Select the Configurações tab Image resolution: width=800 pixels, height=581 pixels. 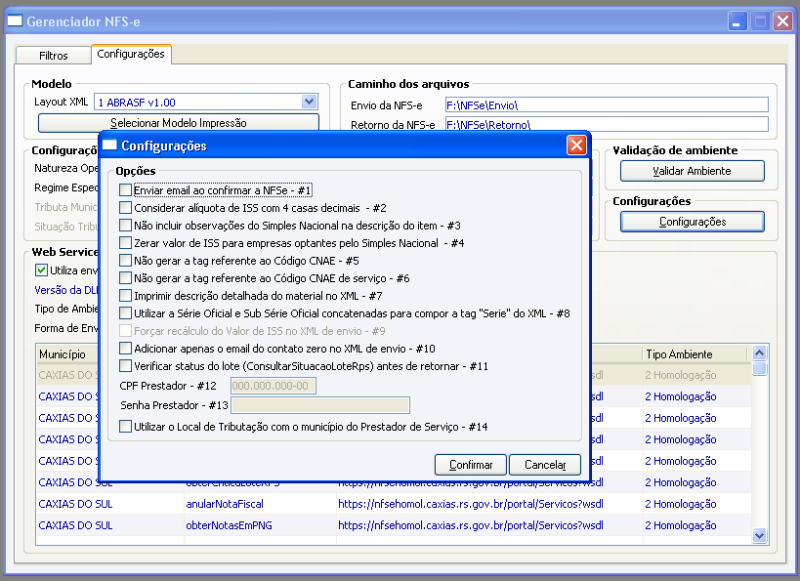(130, 56)
